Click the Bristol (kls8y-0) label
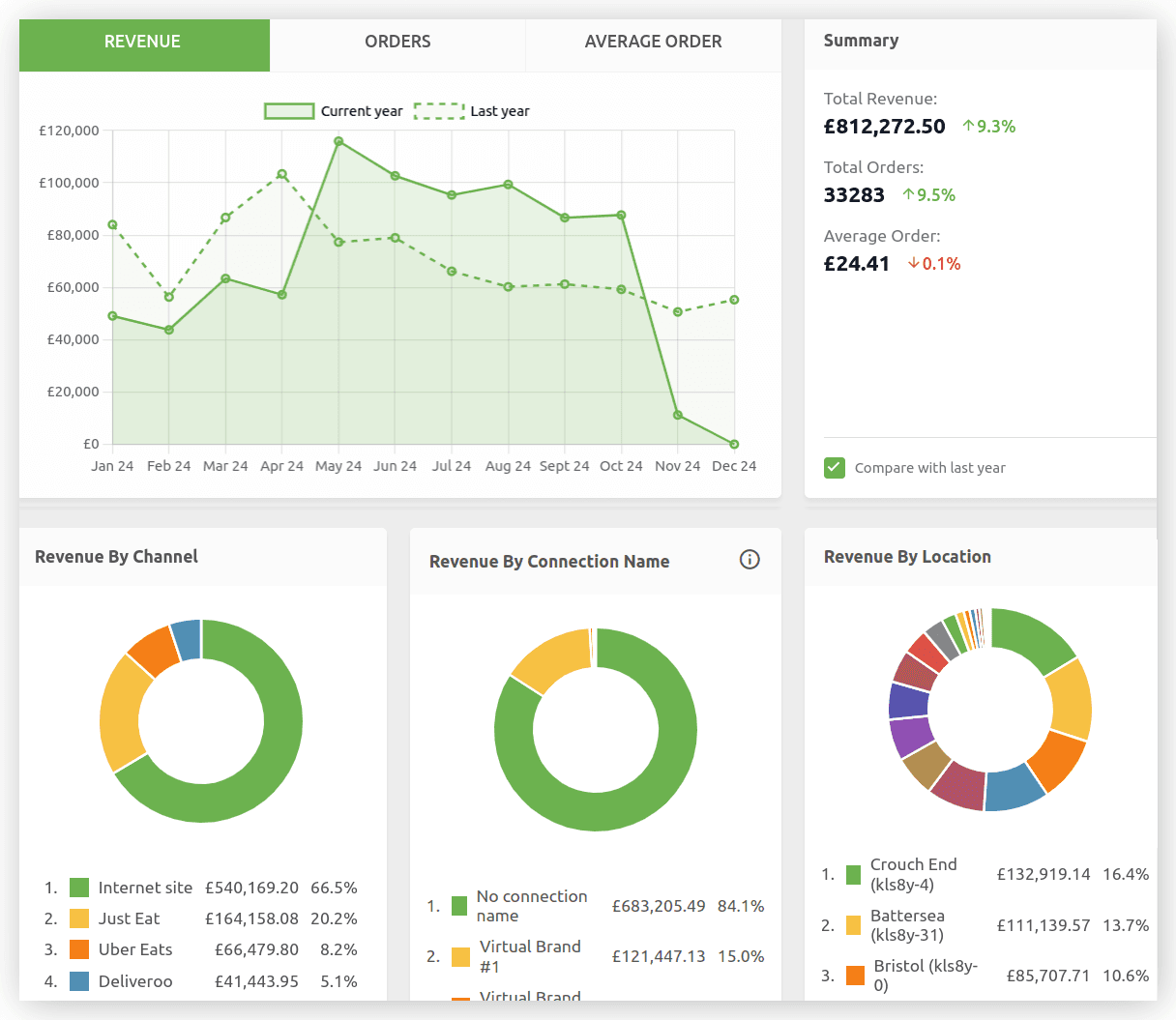Screen dimensions: 1176x1020 click(926, 976)
